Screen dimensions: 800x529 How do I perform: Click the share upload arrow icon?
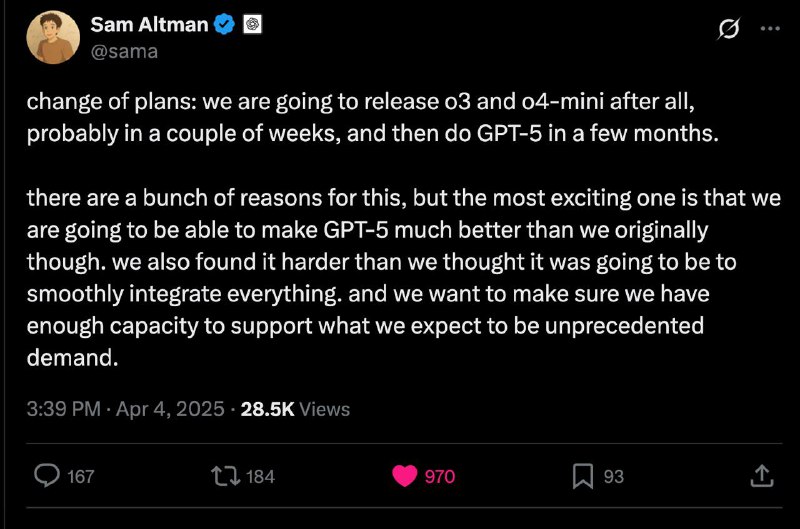[760, 475]
